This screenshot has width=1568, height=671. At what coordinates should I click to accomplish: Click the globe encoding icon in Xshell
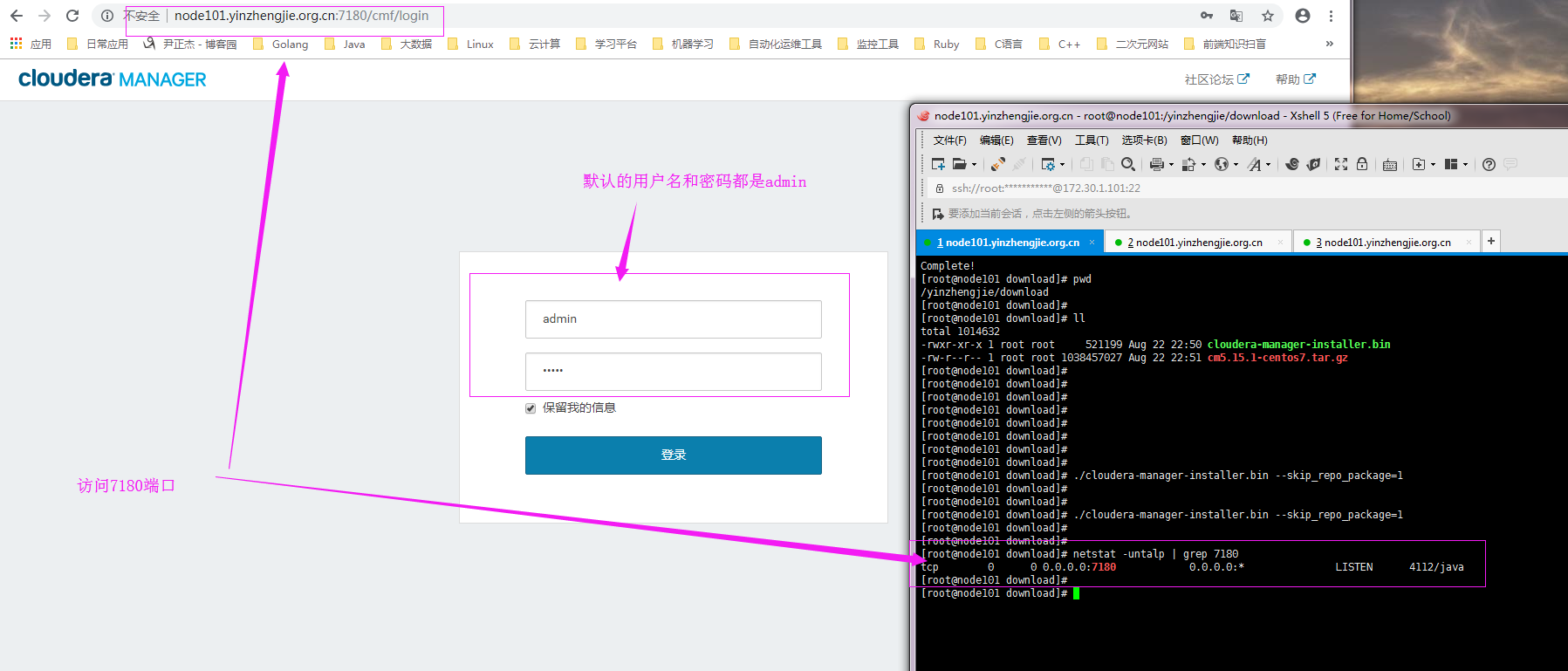tap(1222, 164)
